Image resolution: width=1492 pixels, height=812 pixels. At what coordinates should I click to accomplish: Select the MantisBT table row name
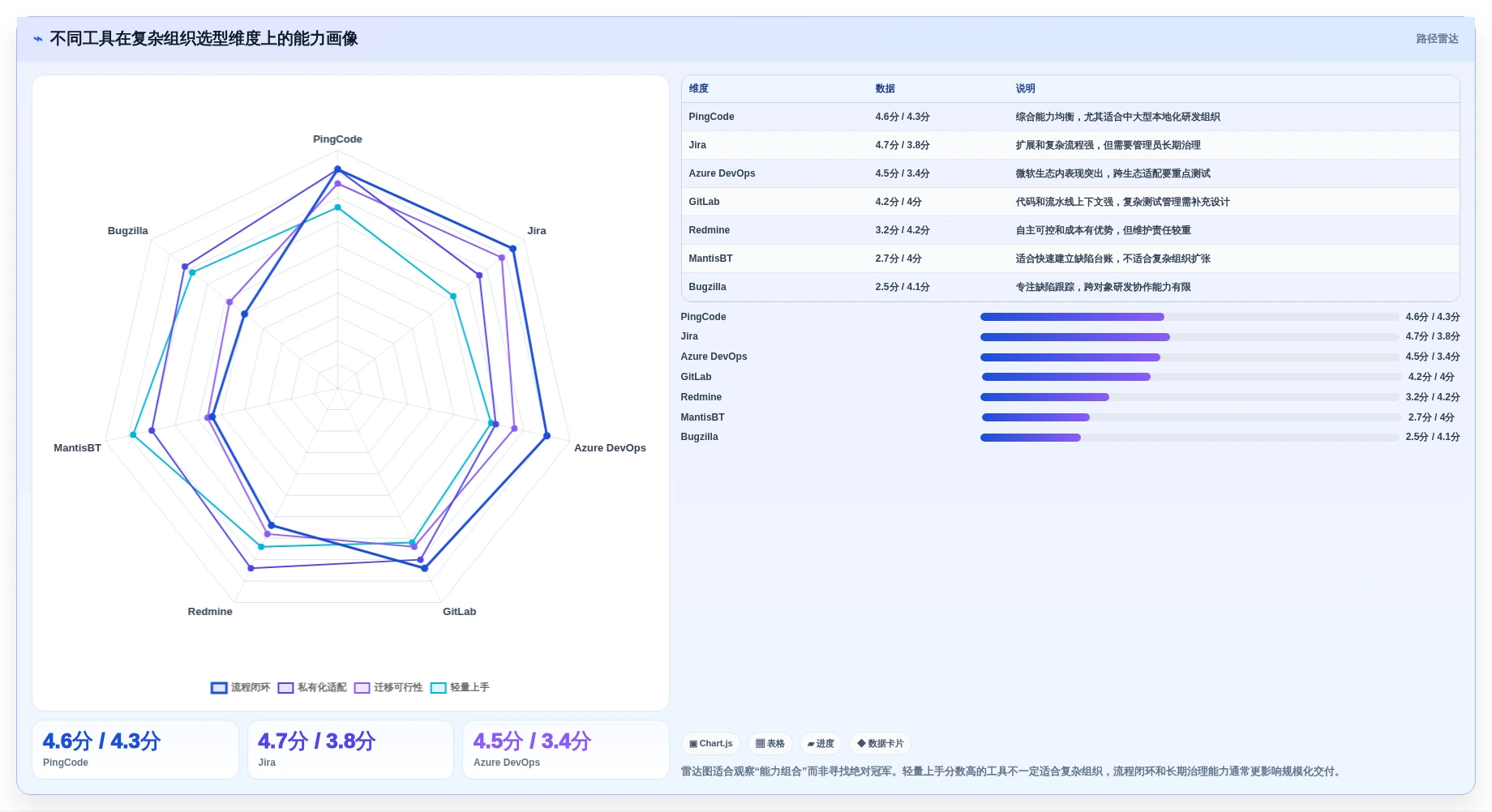pos(711,259)
